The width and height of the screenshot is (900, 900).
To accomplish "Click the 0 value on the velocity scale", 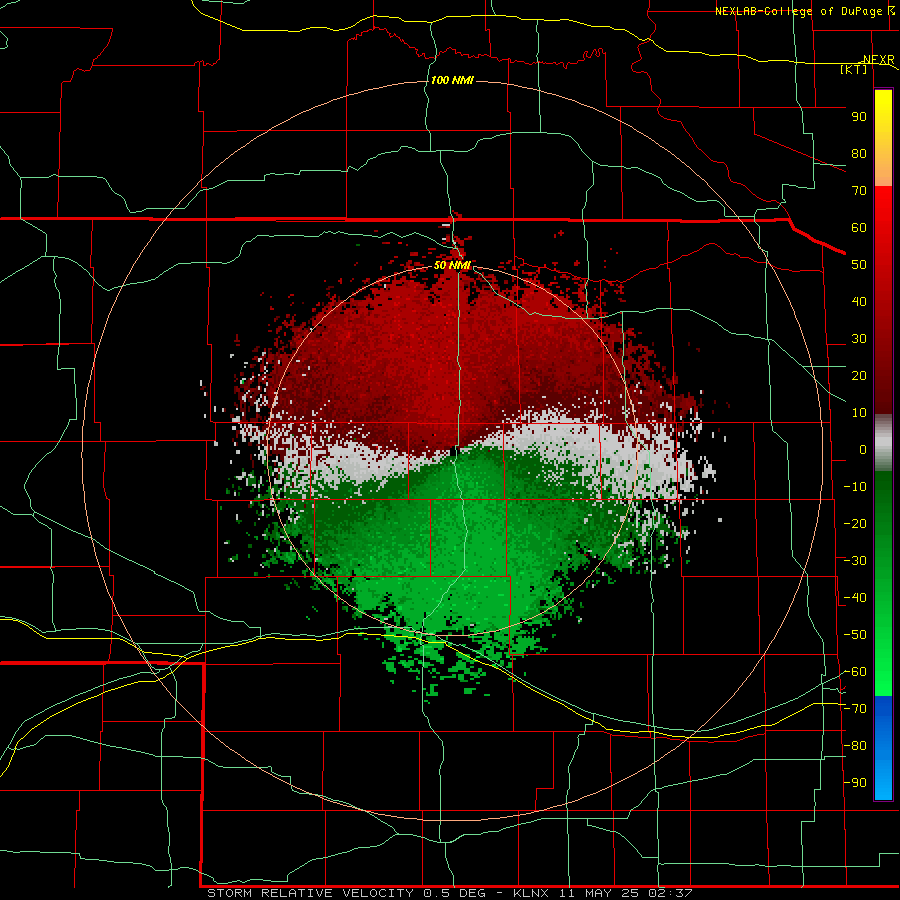I will click(x=863, y=449).
